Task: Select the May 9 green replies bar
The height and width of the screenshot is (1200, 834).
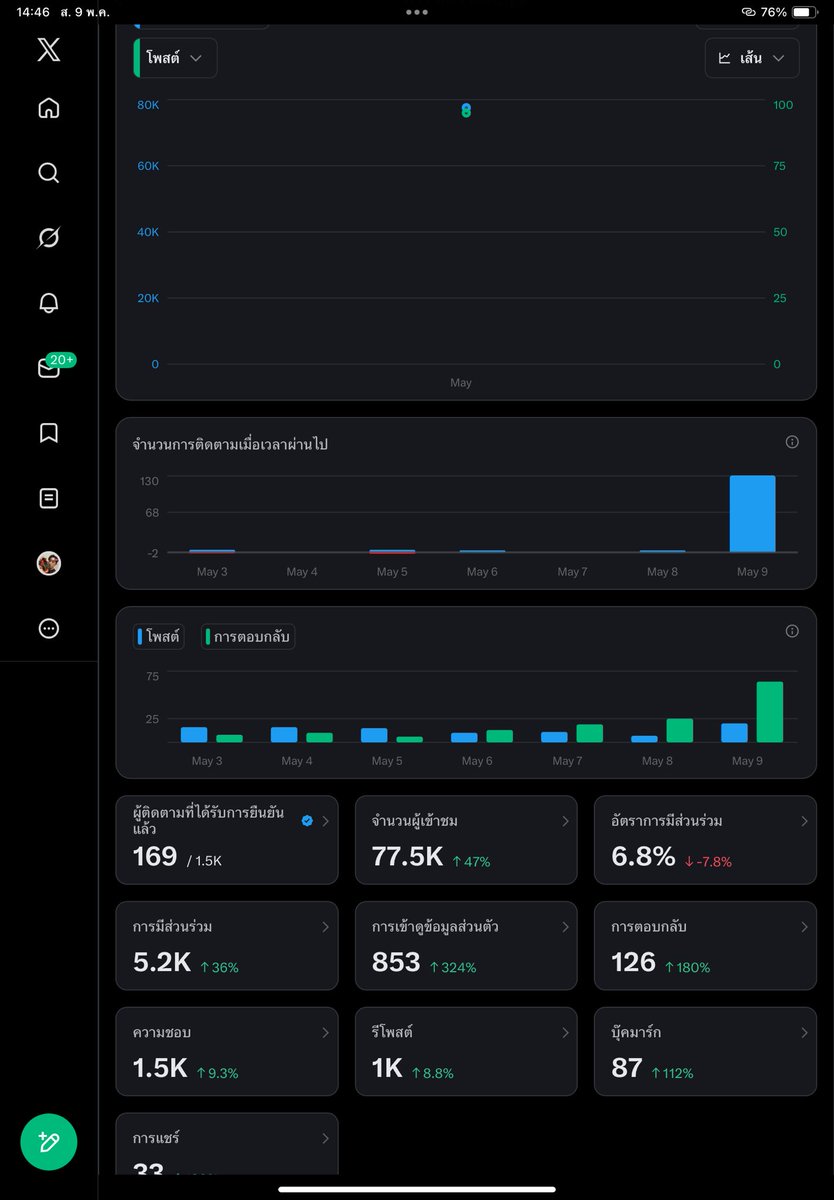Action: coord(769,712)
